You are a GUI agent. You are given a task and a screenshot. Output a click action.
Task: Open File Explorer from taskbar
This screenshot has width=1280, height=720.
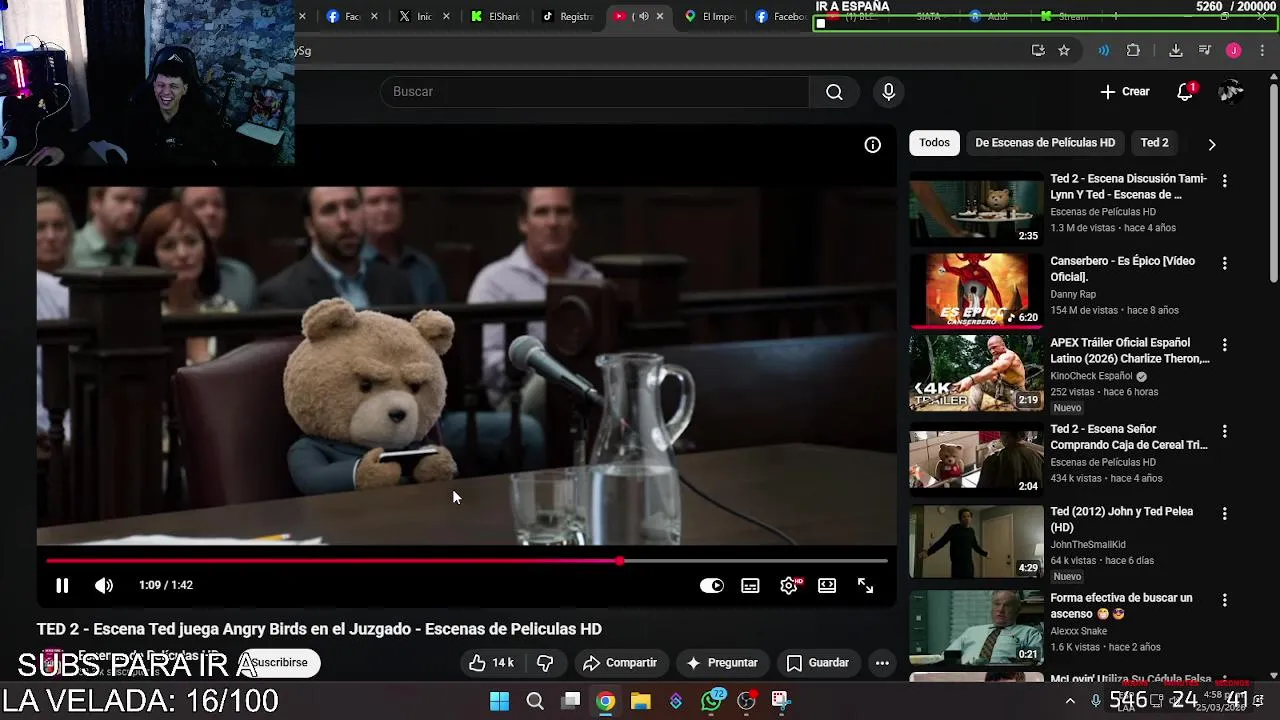coord(640,701)
